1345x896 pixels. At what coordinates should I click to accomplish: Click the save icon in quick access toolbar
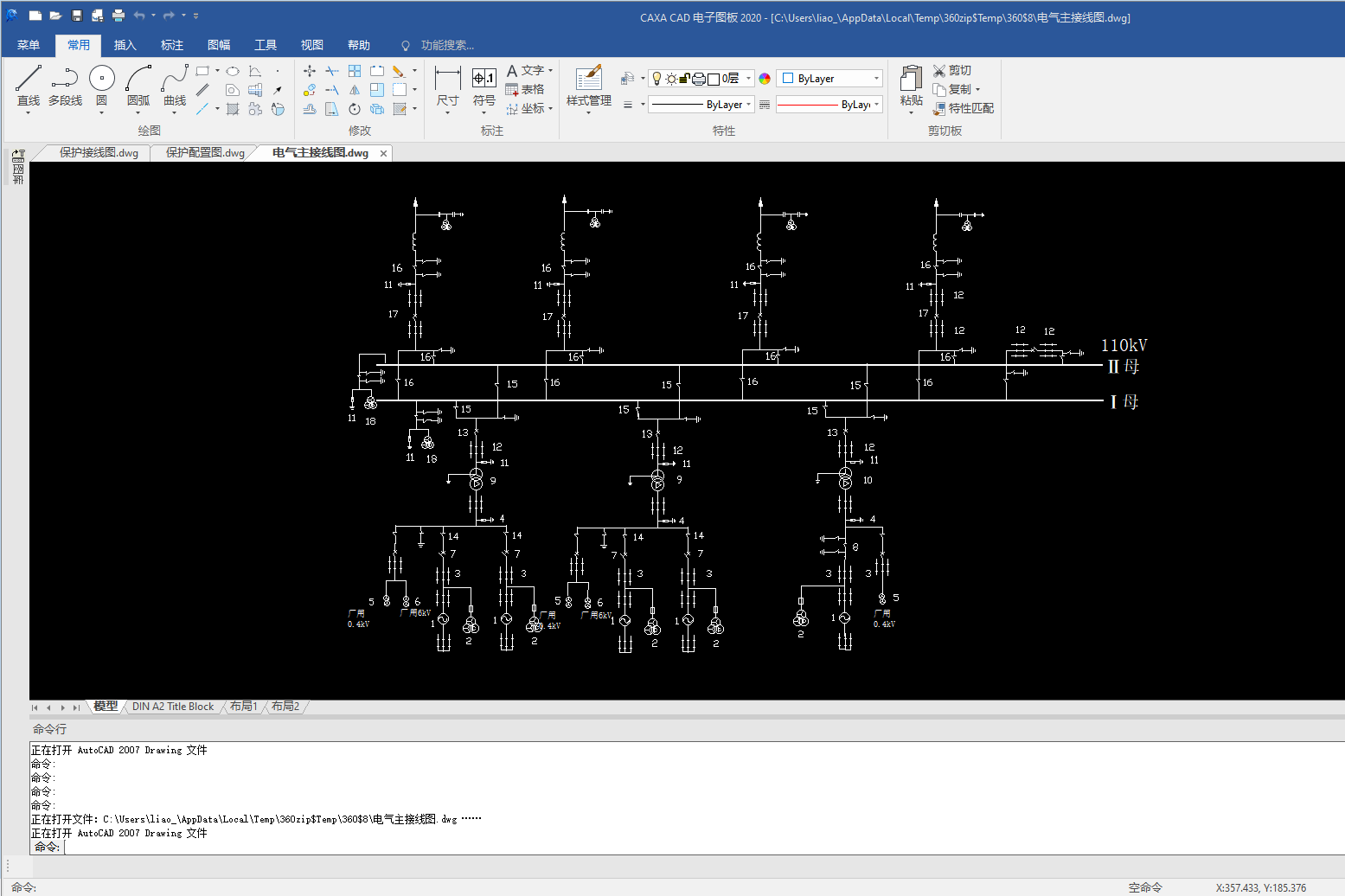[76, 16]
